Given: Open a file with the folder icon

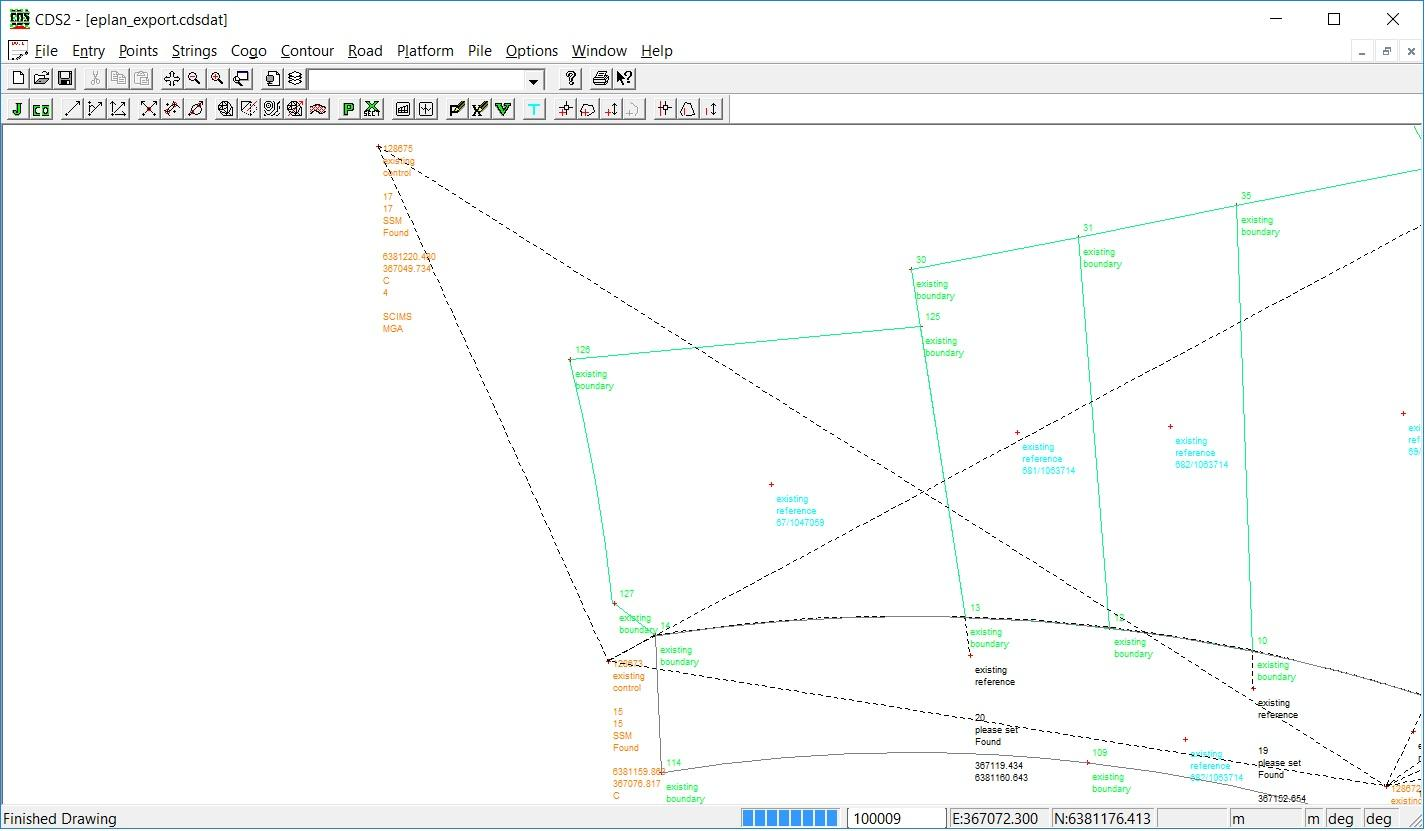Looking at the screenshot, I should point(41,79).
